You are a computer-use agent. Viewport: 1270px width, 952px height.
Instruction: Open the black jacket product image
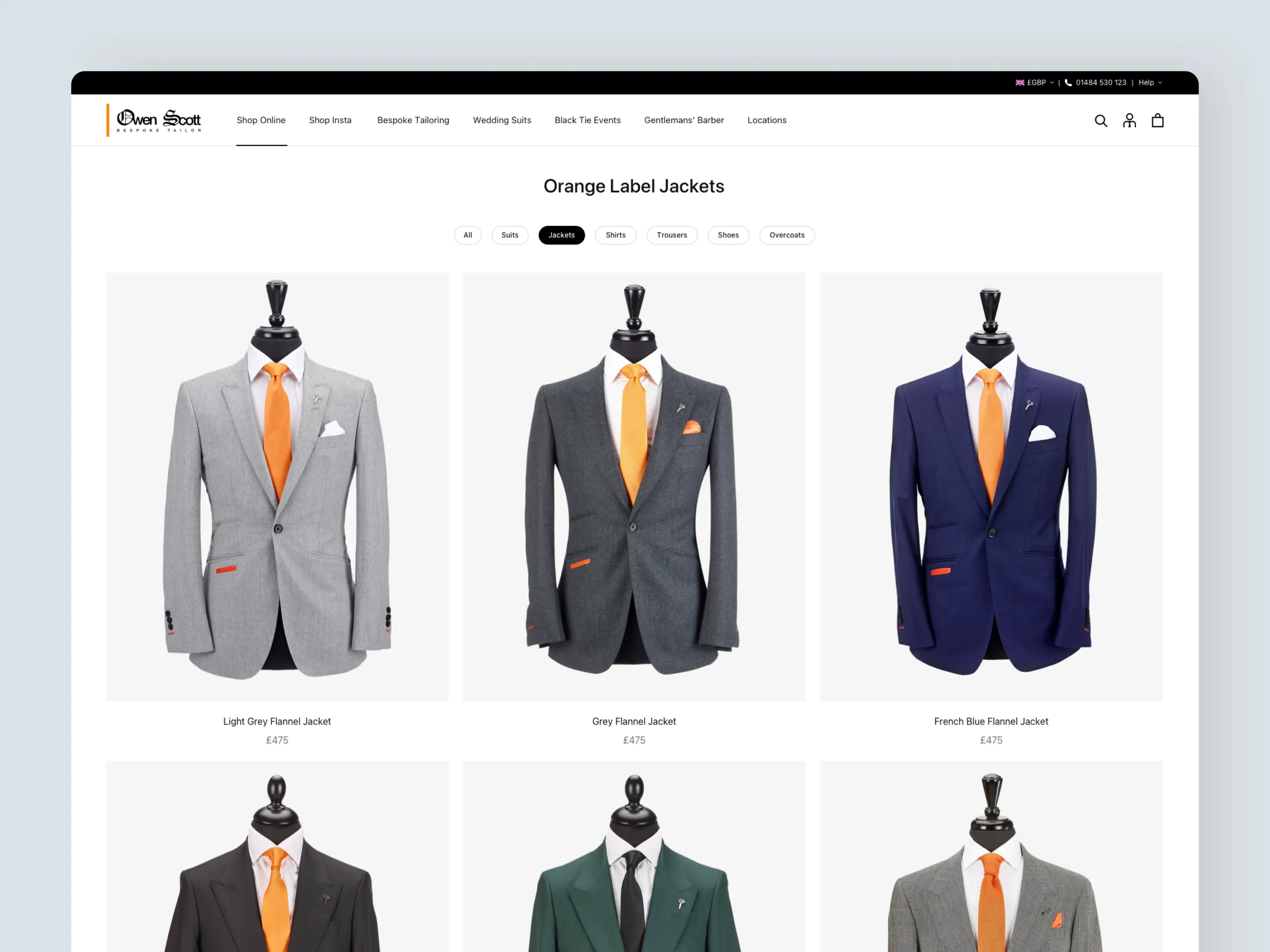(277, 857)
